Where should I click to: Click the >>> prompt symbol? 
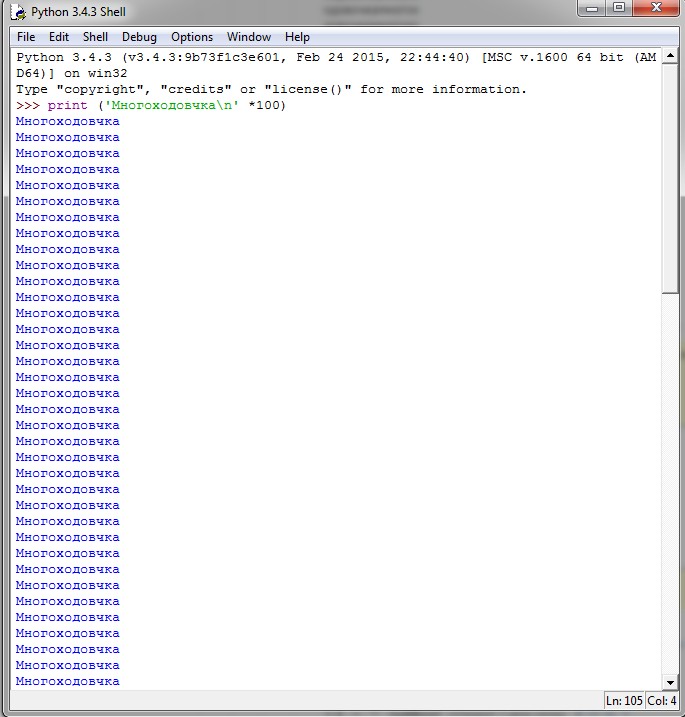[x=27, y=105]
